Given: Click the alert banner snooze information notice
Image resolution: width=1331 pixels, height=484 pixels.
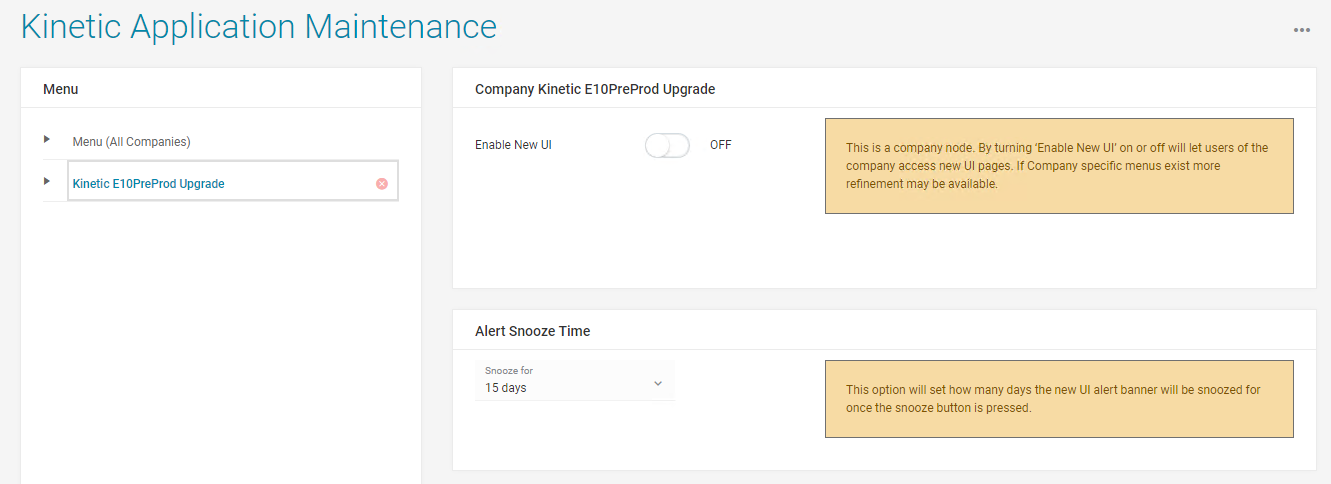Looking at the screenshot, I should coord(1058,399).
